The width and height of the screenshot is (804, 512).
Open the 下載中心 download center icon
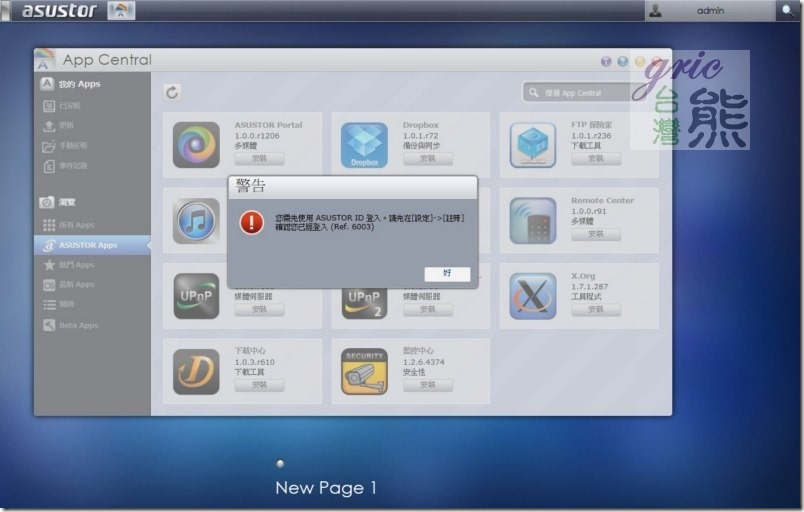[x=196, y=372]
